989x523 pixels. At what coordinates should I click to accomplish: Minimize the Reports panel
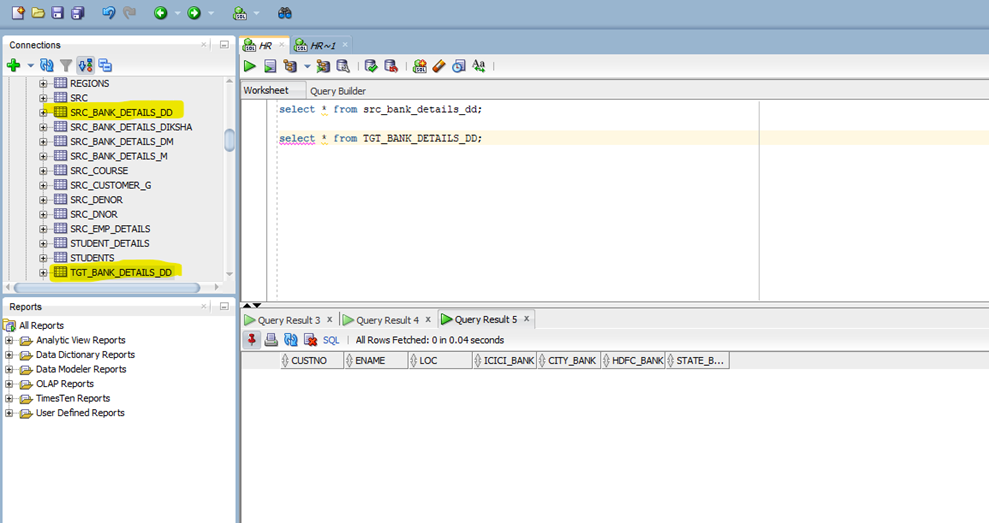[x=224, y=307]
